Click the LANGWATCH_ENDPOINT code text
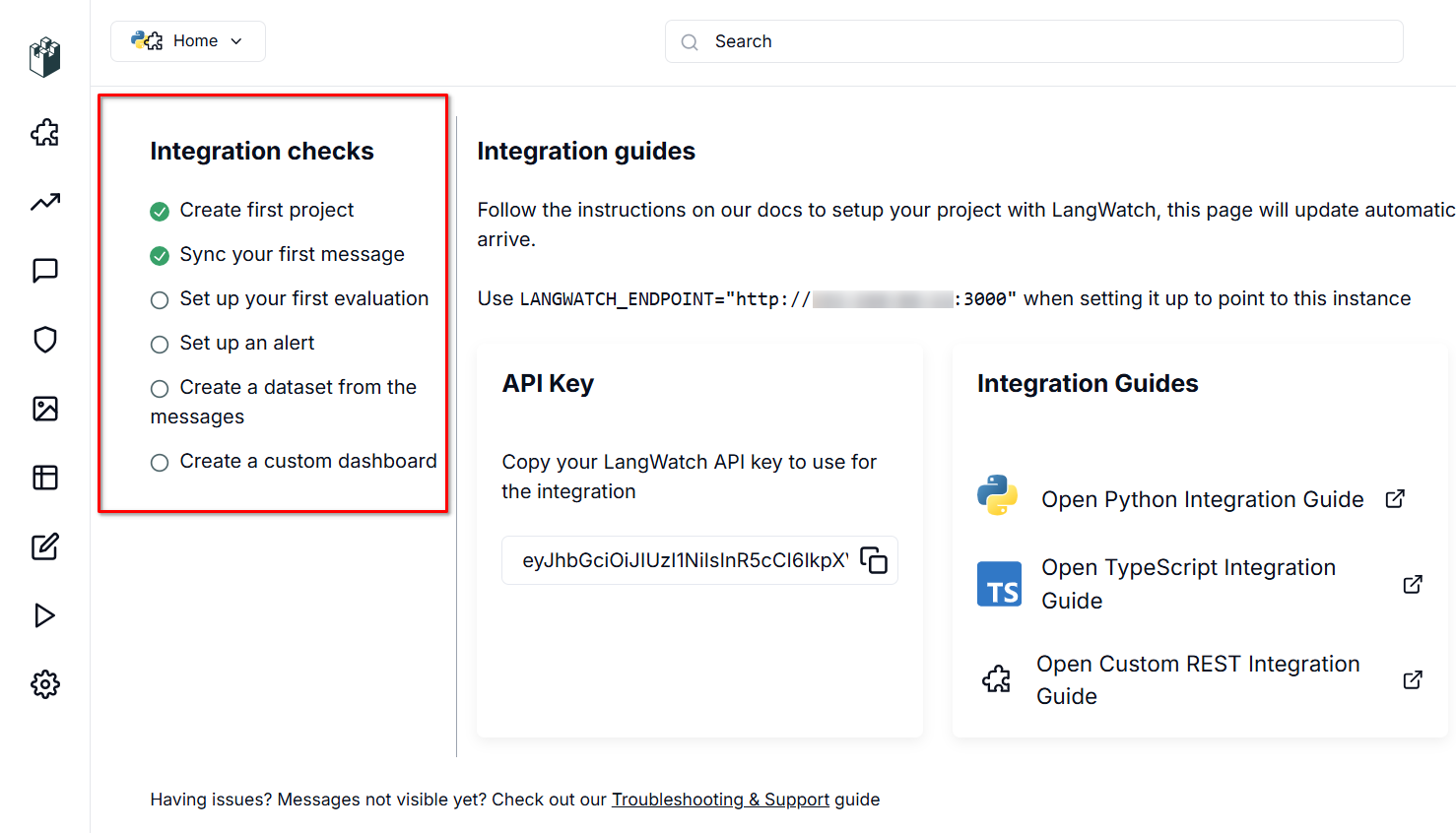The height and width of the screenshot is (833, 1456). [768, 298]
